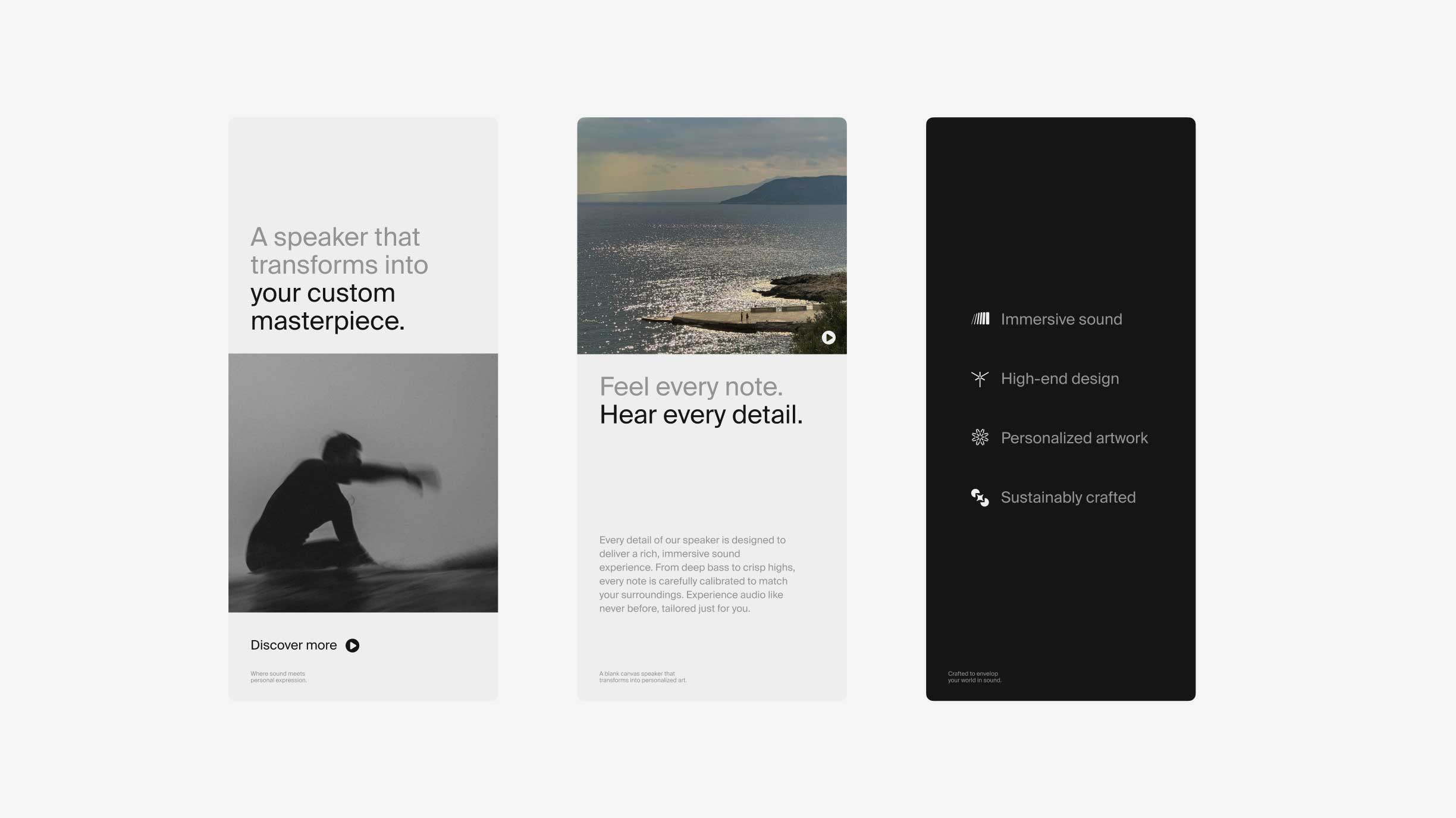Click the Personalized artwork flower icon

point(980,438)
